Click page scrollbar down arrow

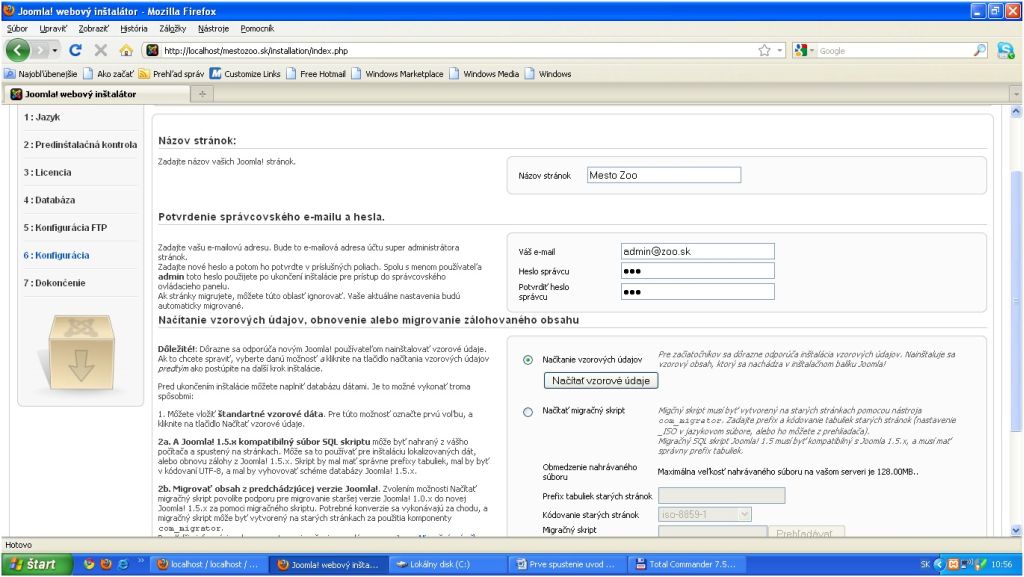1016,531
